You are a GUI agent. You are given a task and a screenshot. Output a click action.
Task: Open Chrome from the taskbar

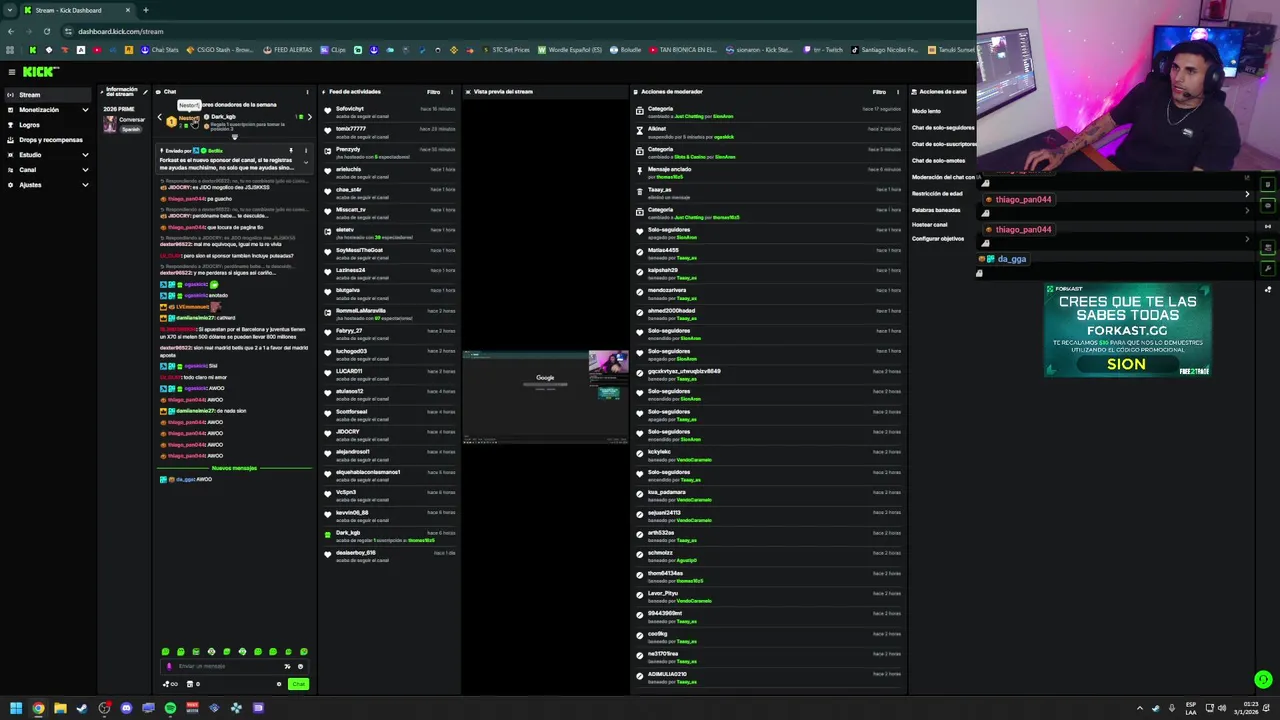coord(38,708)
